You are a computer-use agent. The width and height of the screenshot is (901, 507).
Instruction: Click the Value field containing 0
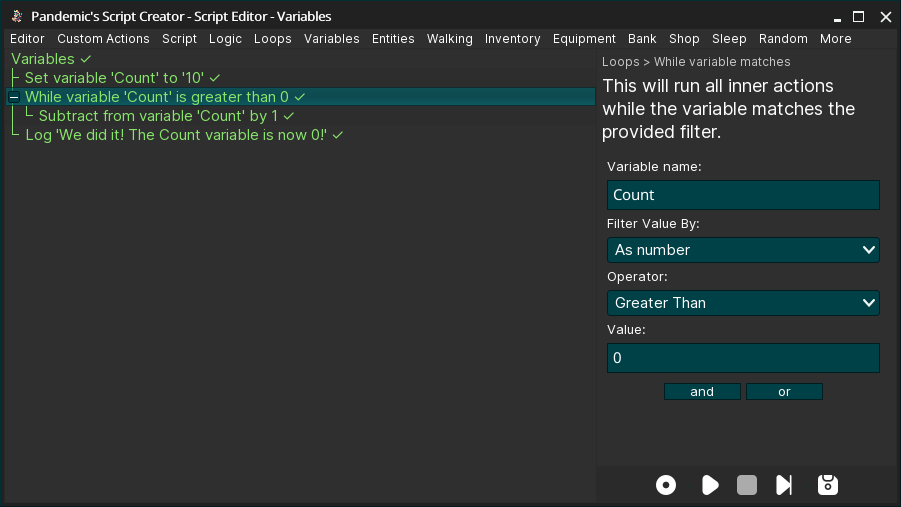[743, 358]
